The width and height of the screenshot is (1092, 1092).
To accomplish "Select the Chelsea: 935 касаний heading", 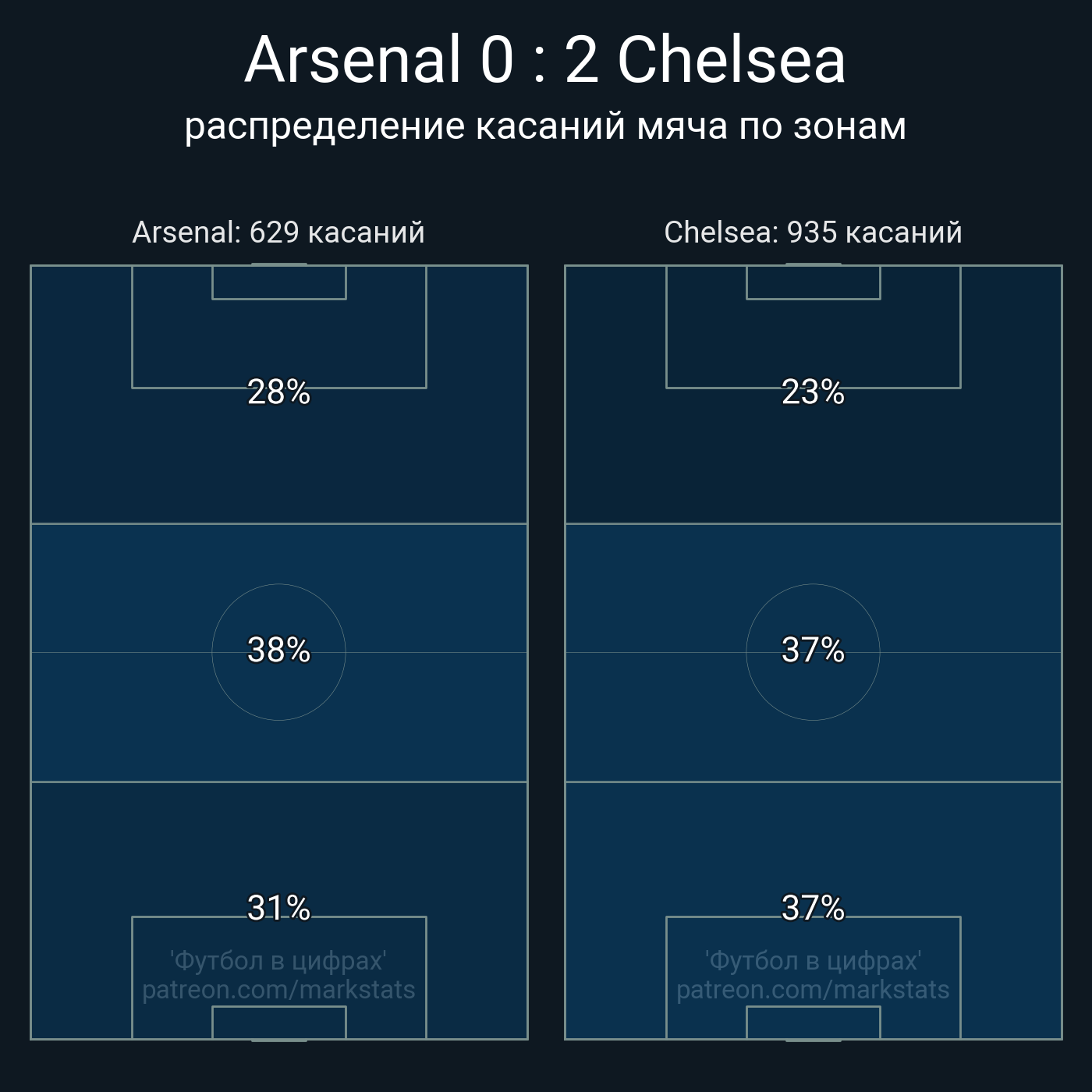I will (813, 232).
